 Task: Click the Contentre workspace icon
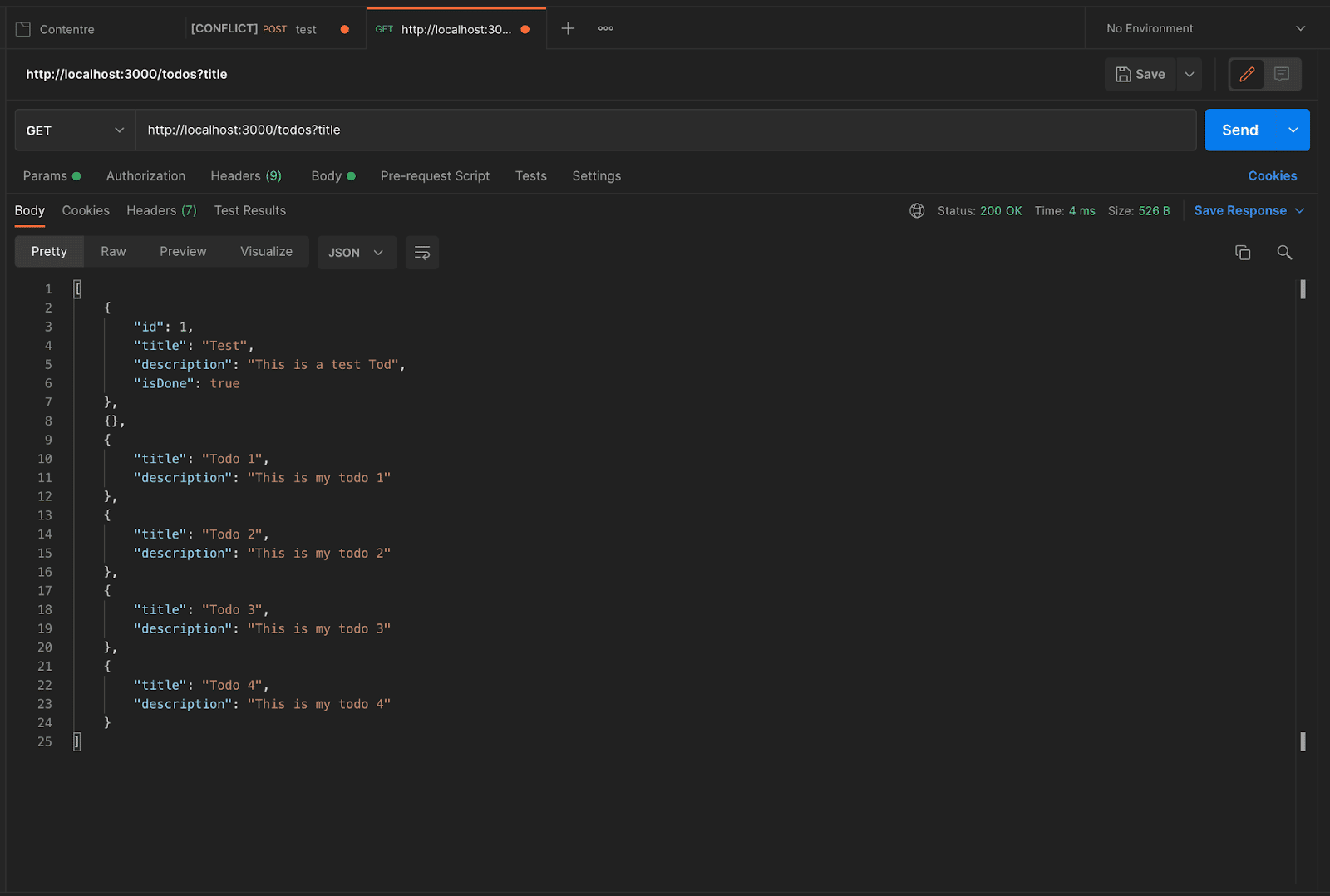coord(22,27)
